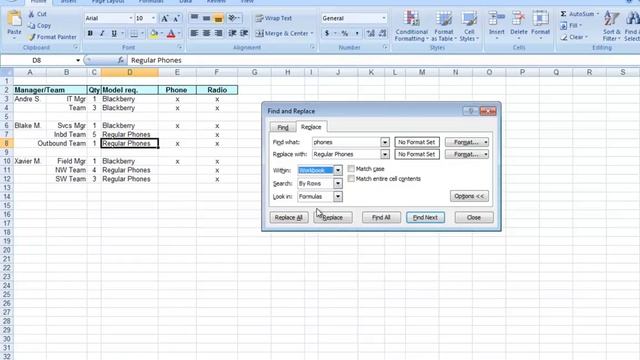The image size is (640, 360).
Task: Open Sort & Filter menu
Action: pyautogui.click(x=611, y=26)
